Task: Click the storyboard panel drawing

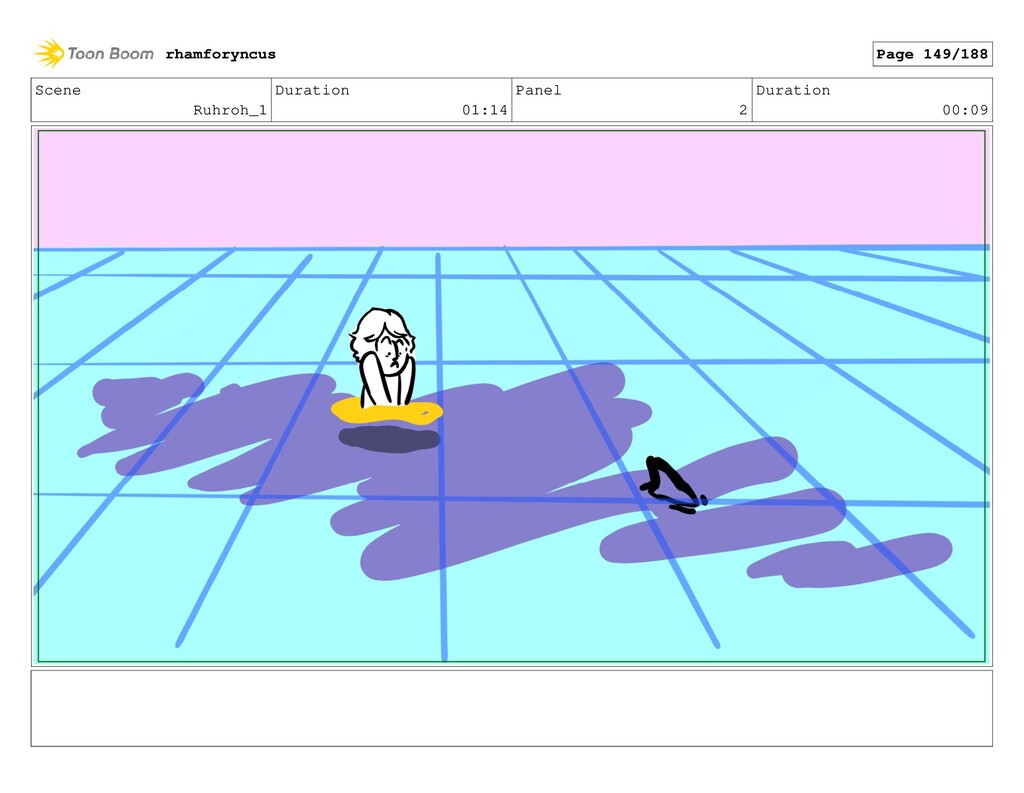Action: (x=511, y=396)
